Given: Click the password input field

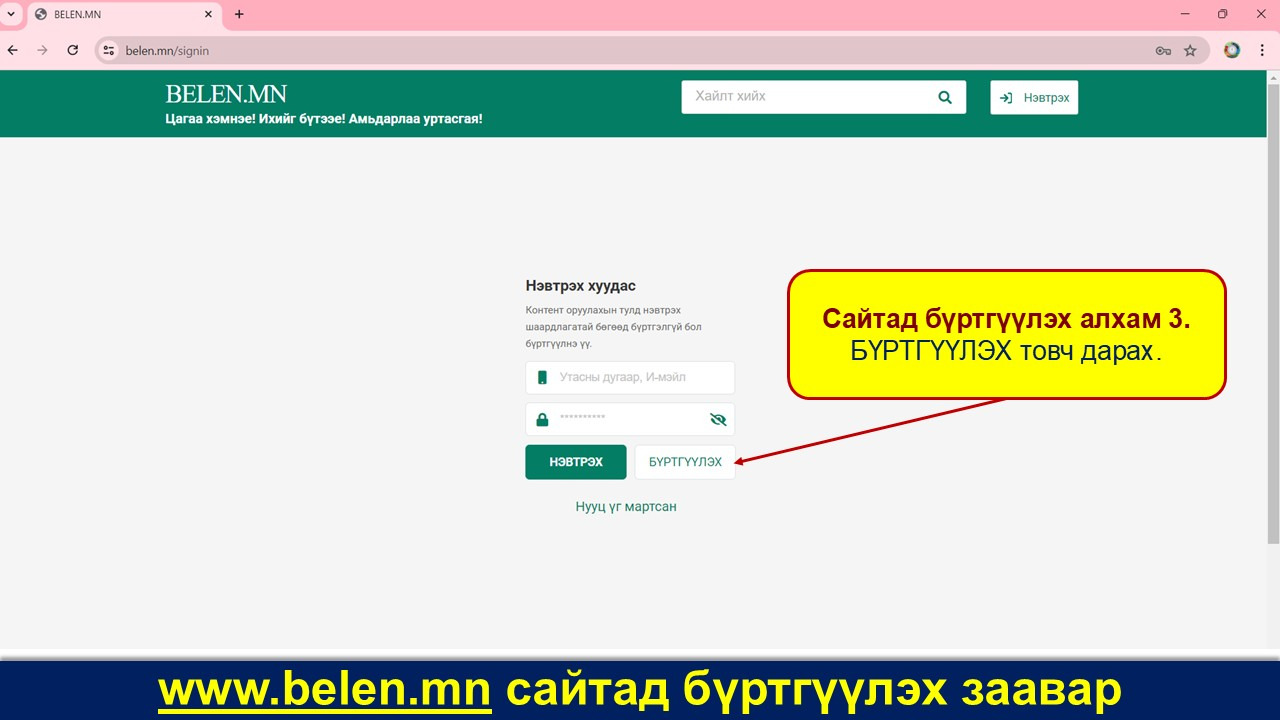Looking at the screenshot, I should (630, 419).
